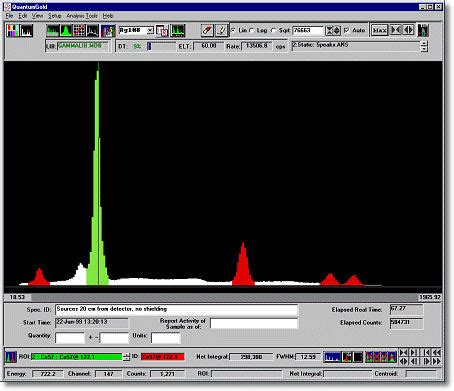Open the File menu

9,16
